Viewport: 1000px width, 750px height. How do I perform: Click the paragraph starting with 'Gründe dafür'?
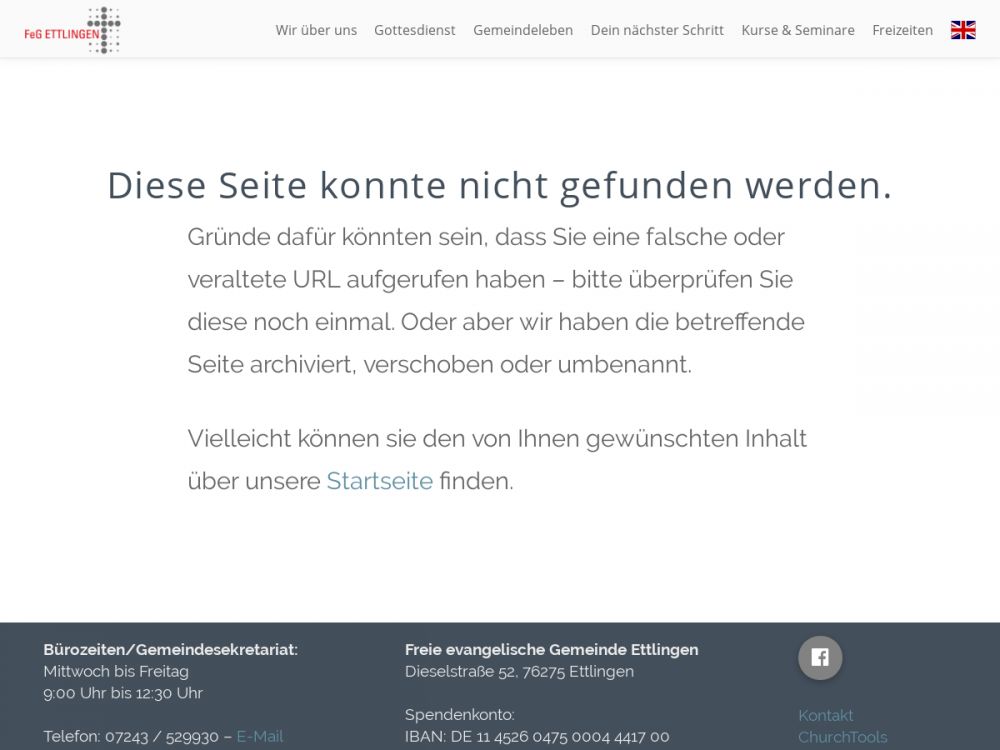point(495,300)
